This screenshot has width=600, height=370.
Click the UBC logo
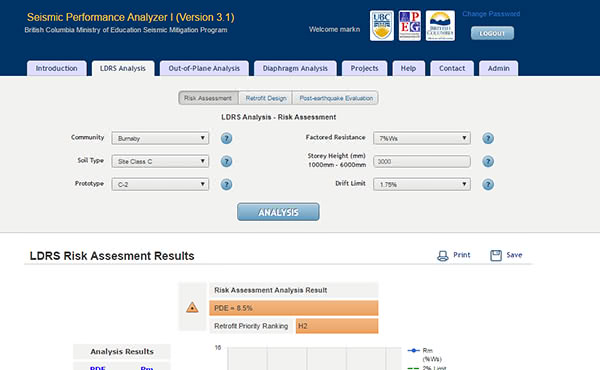coord(382,26)
